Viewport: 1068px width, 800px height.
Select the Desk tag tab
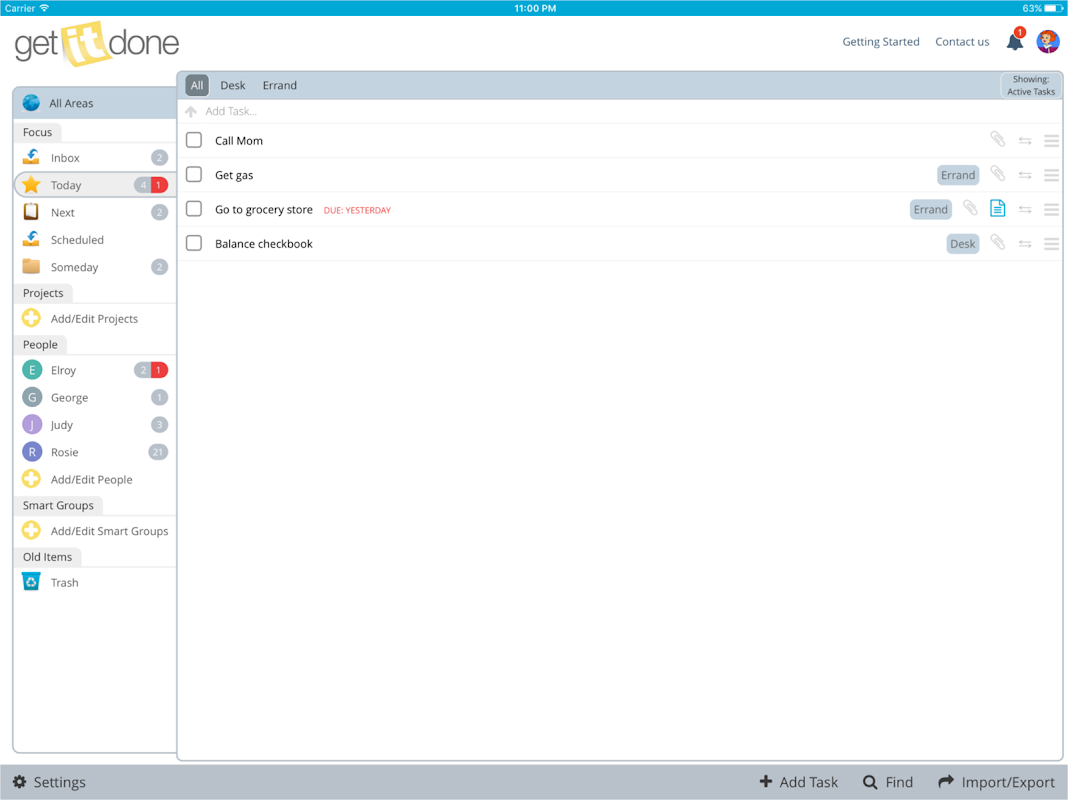tap(233, 85)
